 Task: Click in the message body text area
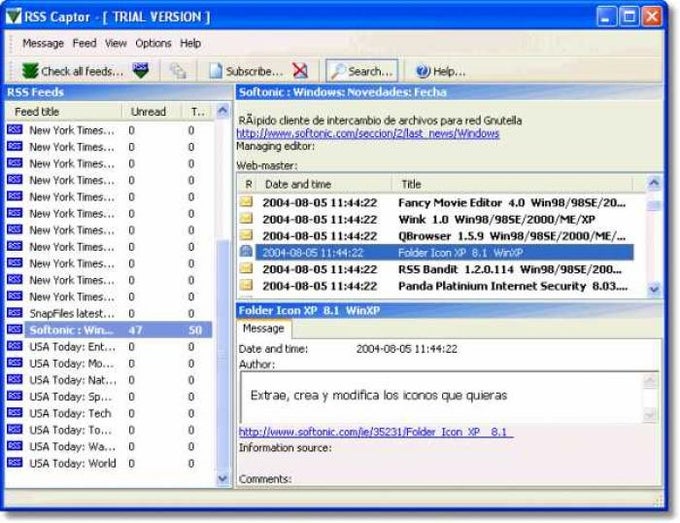coord(441,397)
